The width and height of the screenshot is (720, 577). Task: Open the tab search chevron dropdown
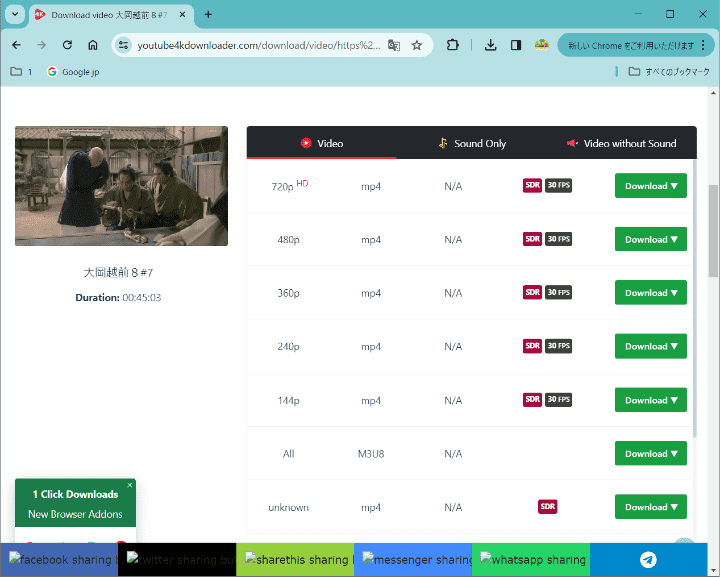tap(15, 14)
